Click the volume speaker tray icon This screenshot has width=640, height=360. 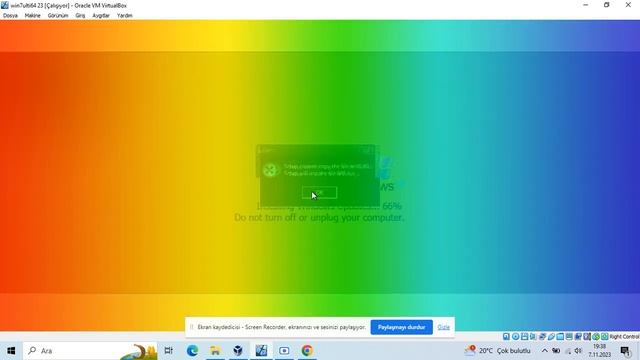click(x=578, y=351)
